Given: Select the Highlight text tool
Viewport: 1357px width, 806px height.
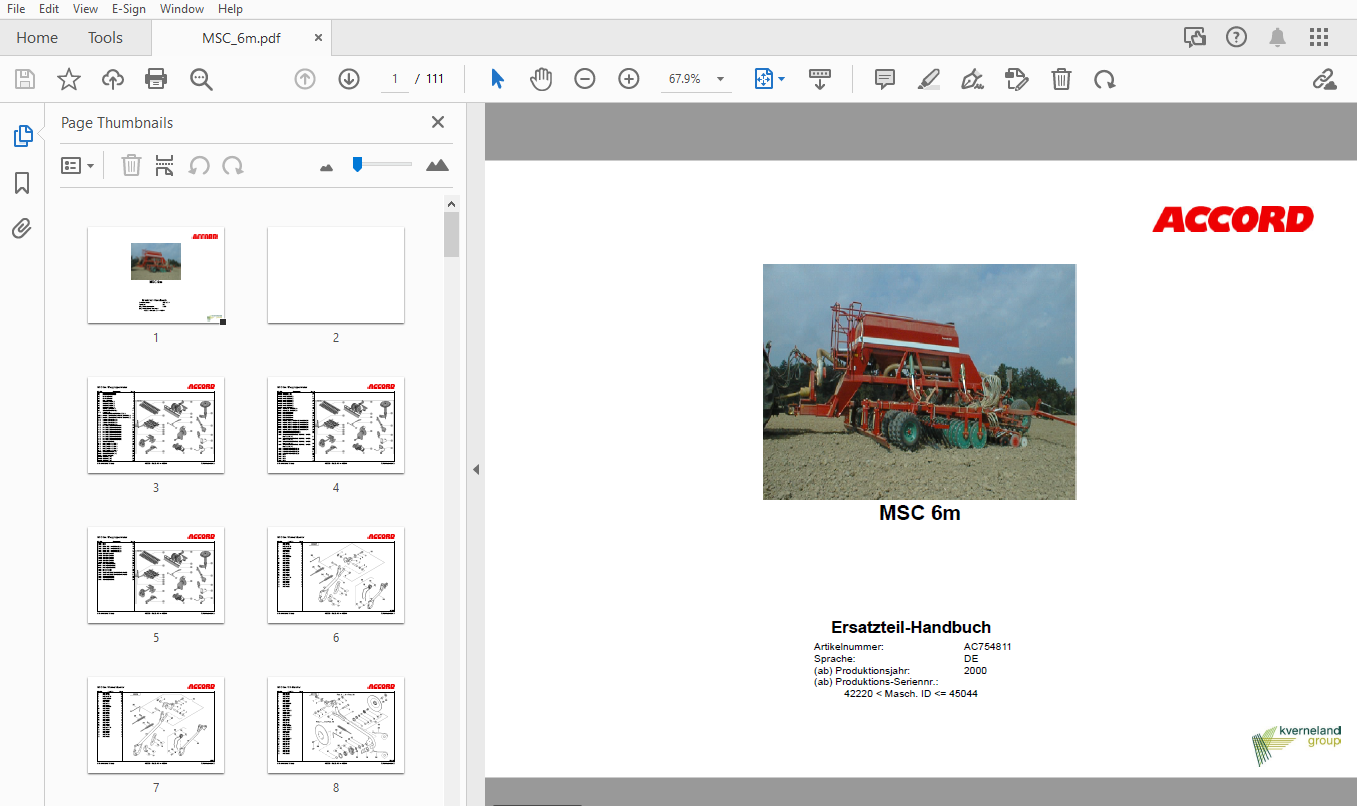Looking at the screenshot, I should click(929, 79).
